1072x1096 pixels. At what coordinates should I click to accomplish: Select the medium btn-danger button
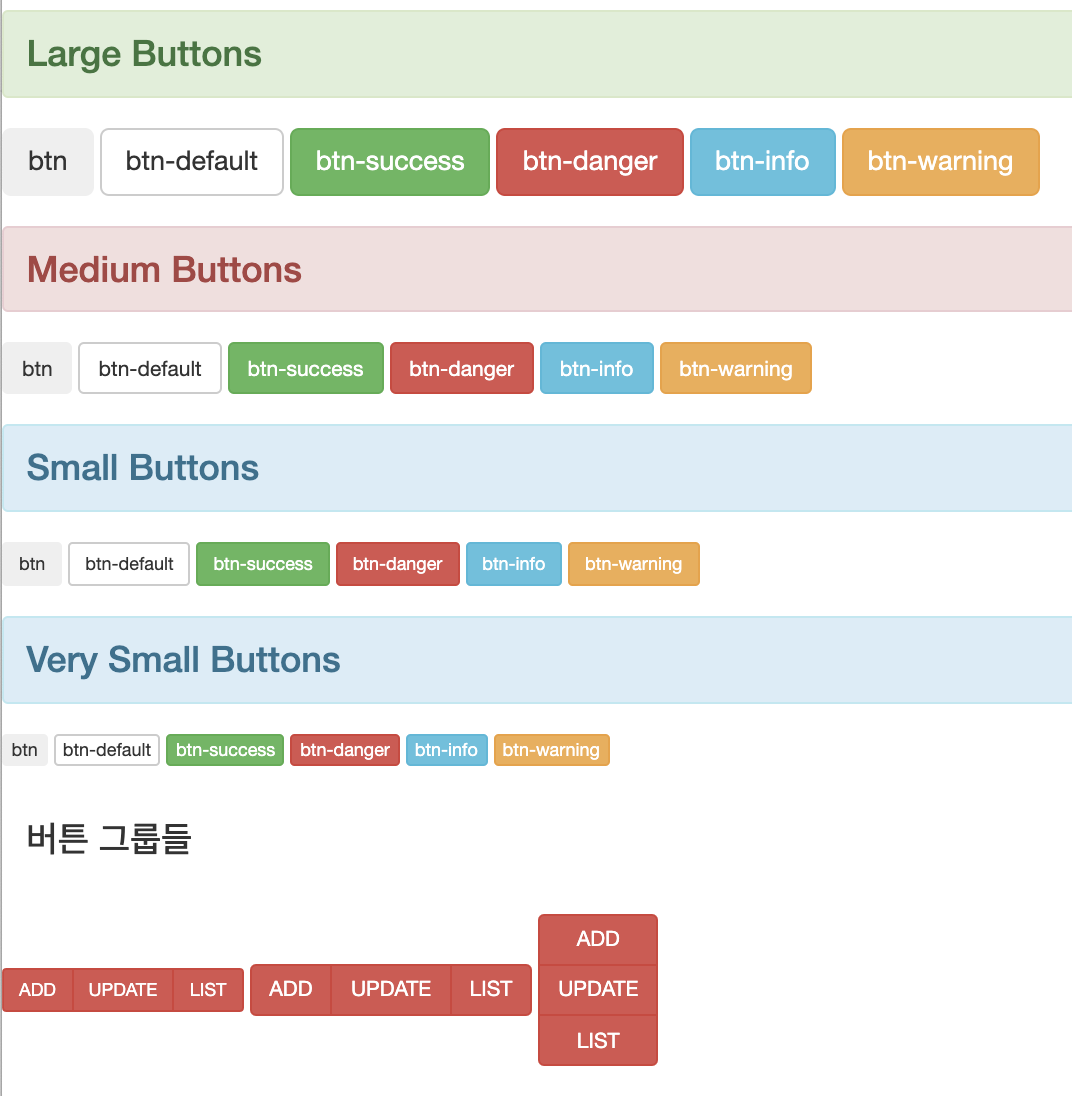[x=462, y=368]
